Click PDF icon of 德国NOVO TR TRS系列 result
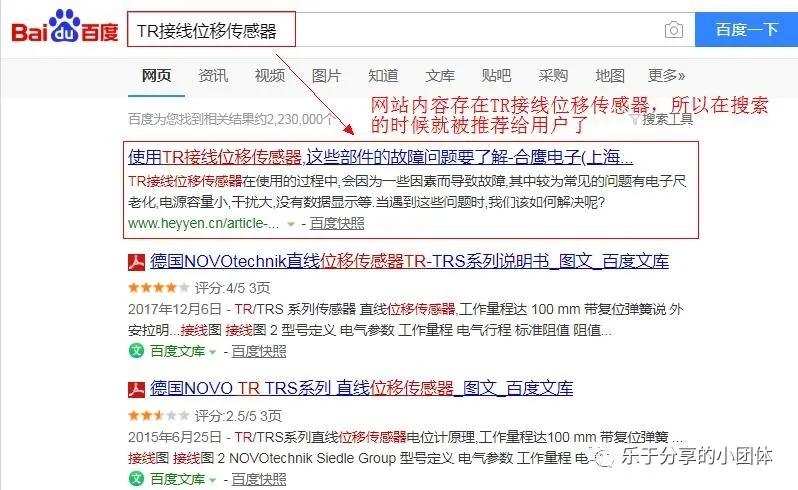 point(136,389)
